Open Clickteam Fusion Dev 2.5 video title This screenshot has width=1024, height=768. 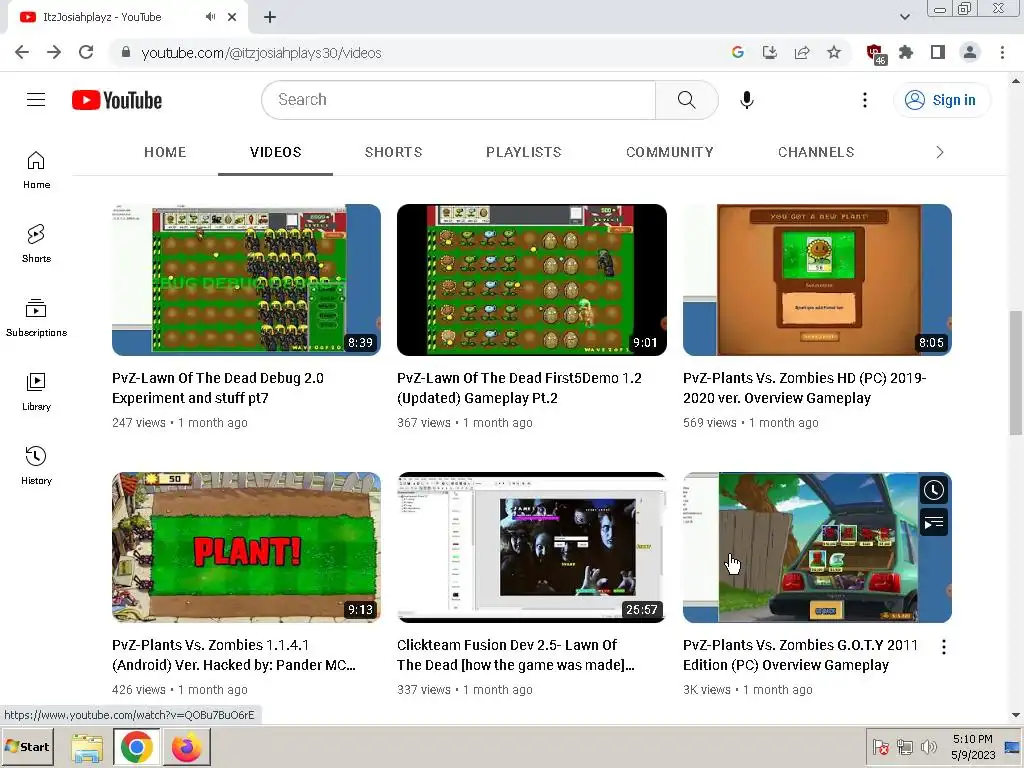coord(516,655)
